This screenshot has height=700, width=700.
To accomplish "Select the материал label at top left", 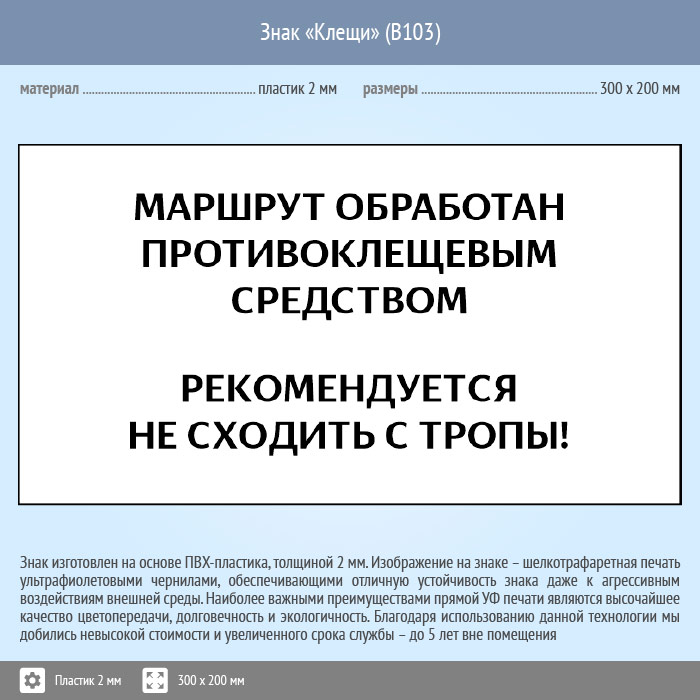I will click(49, 89).
